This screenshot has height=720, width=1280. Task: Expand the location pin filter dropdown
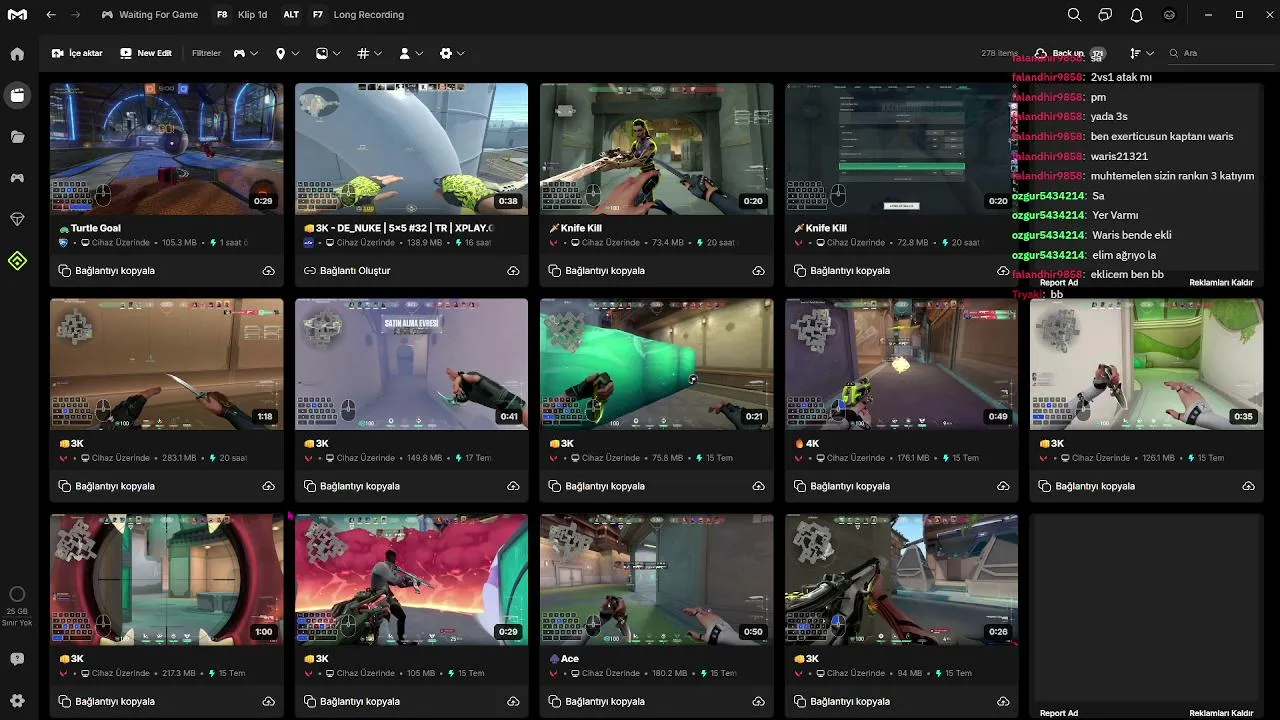coord(286,53)
